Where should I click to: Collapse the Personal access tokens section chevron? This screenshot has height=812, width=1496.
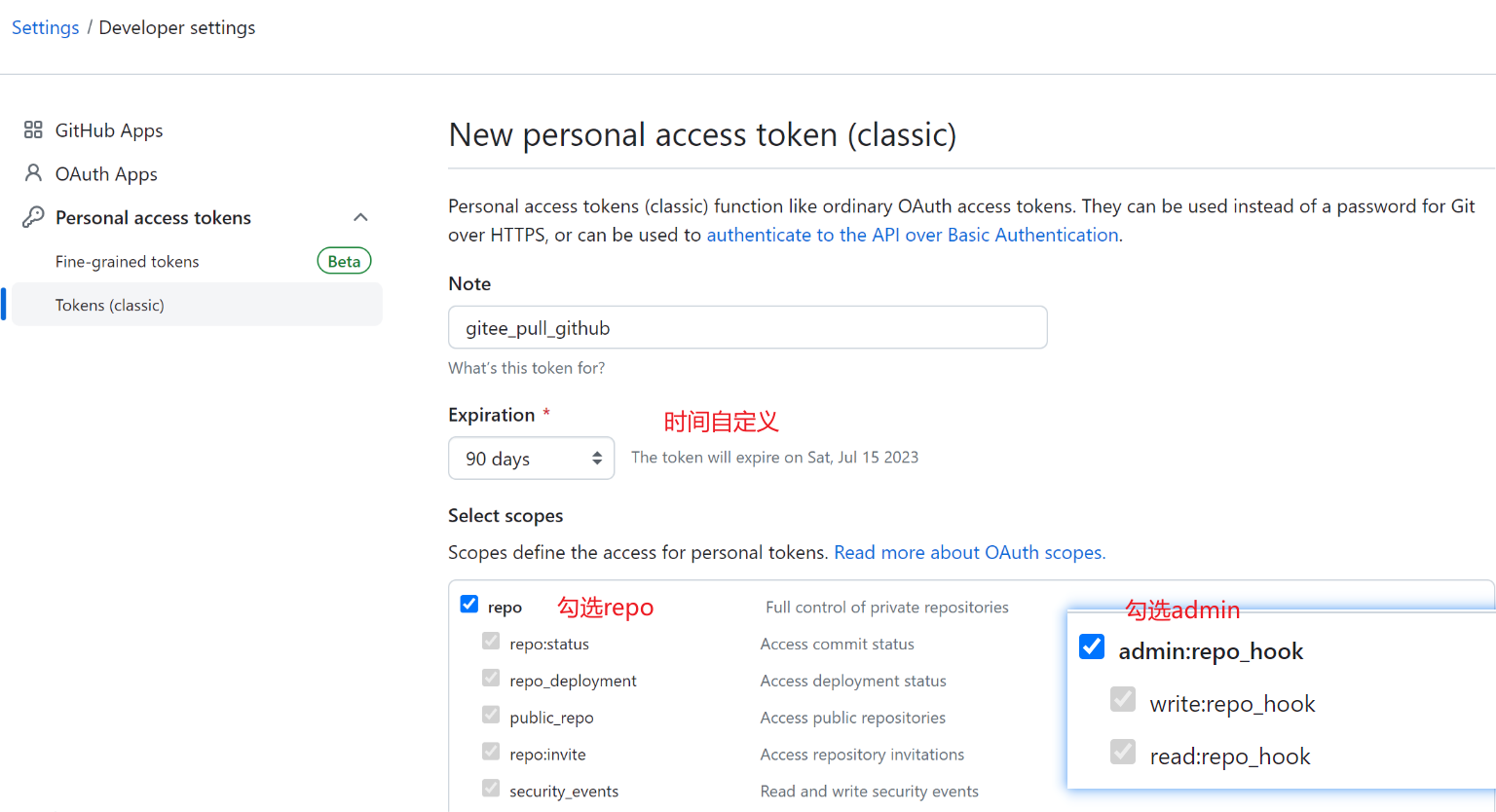[360, 217]
